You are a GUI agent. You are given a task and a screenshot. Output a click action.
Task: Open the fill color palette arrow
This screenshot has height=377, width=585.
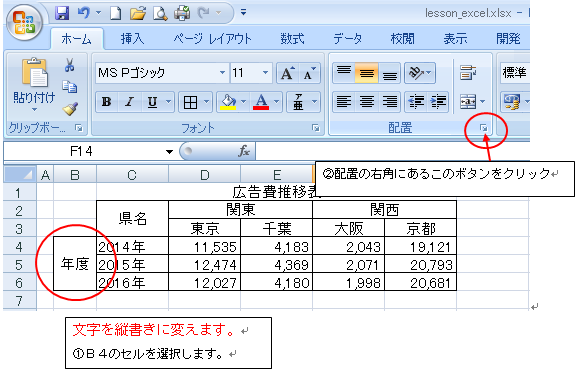point(243,102)
